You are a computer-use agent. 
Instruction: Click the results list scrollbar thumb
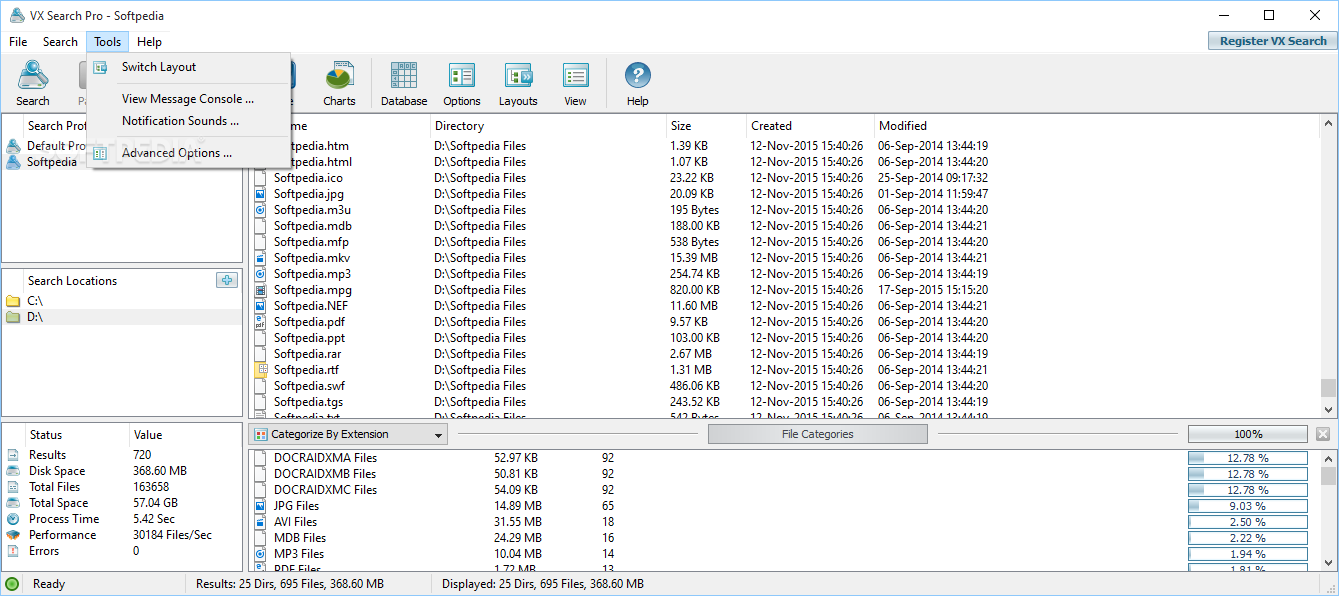(1328, 388)
